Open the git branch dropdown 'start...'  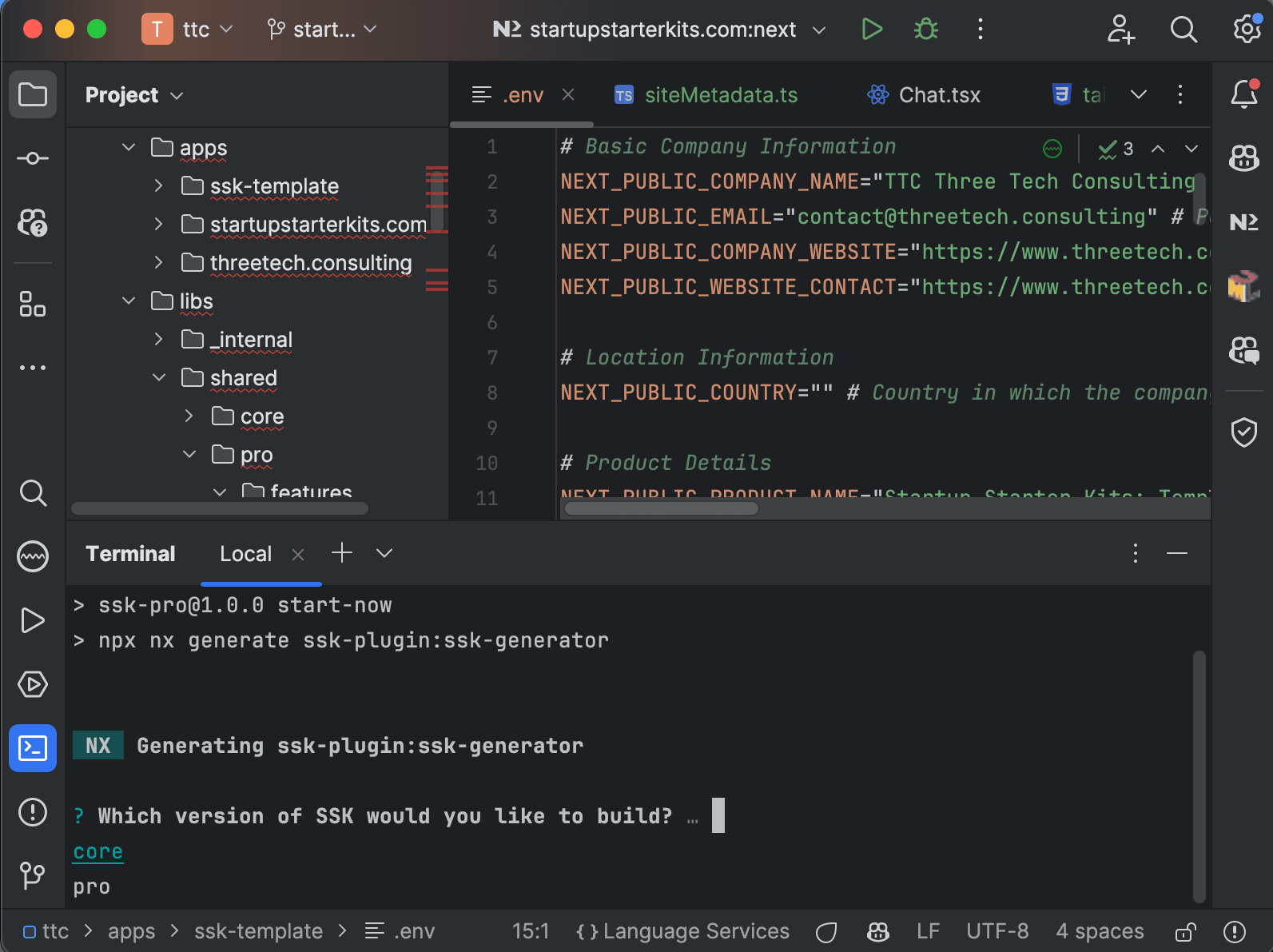321,30
